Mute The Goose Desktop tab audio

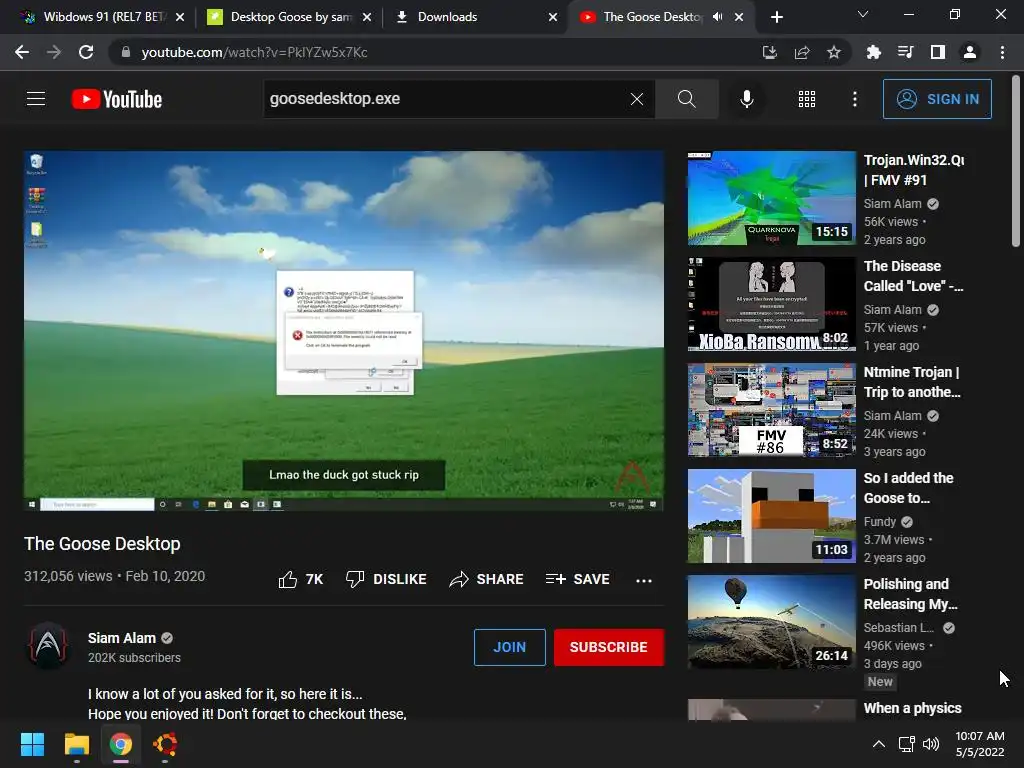tap(717, 17)
